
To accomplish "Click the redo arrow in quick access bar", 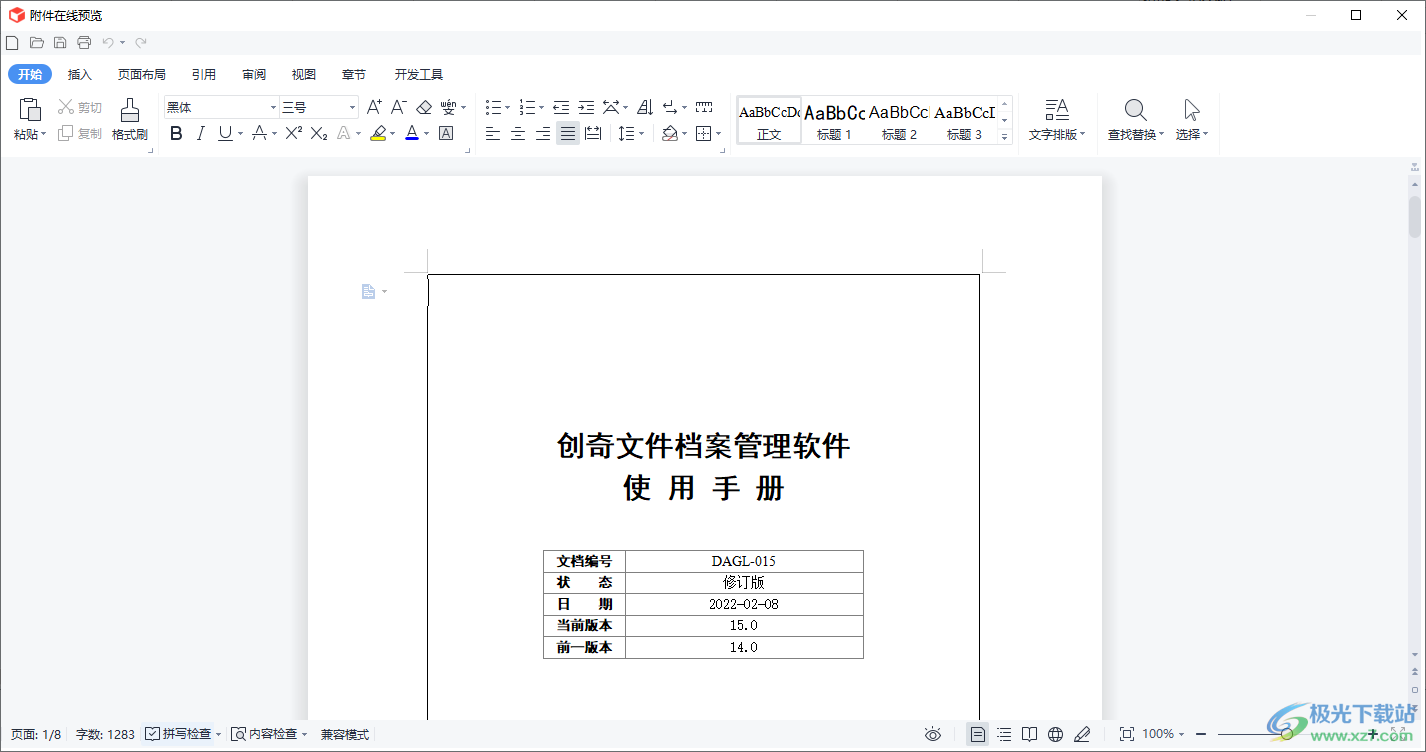I will [141, 42].
